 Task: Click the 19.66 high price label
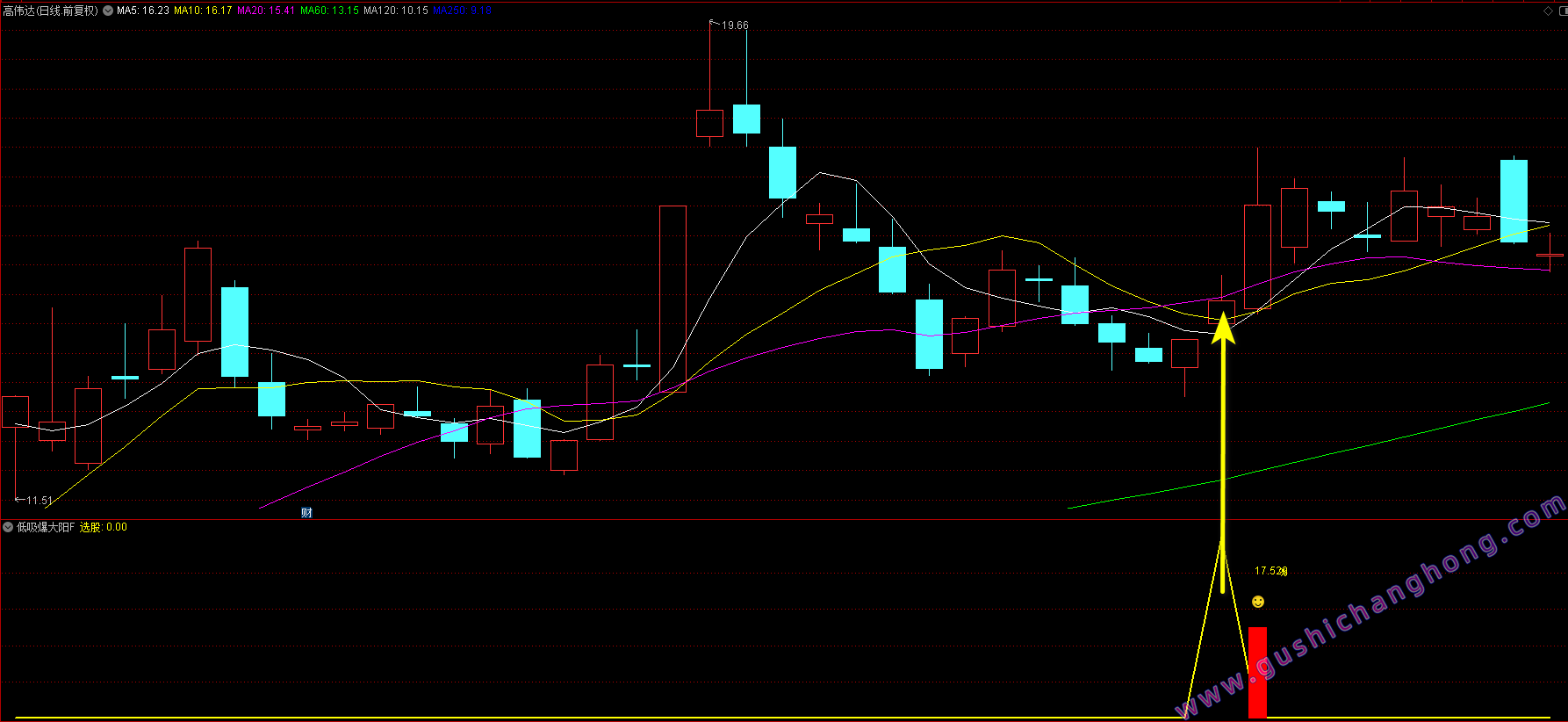[x=735, y=25]
